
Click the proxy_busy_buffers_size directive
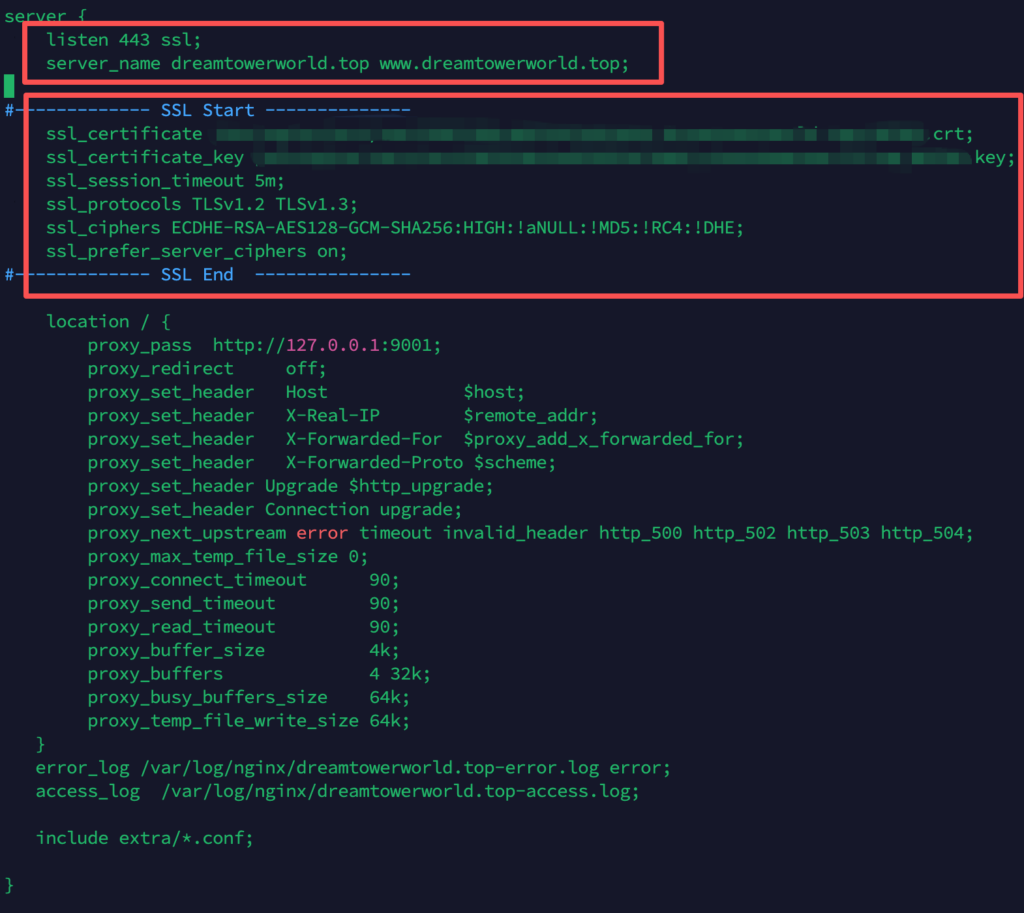point(207,697)
